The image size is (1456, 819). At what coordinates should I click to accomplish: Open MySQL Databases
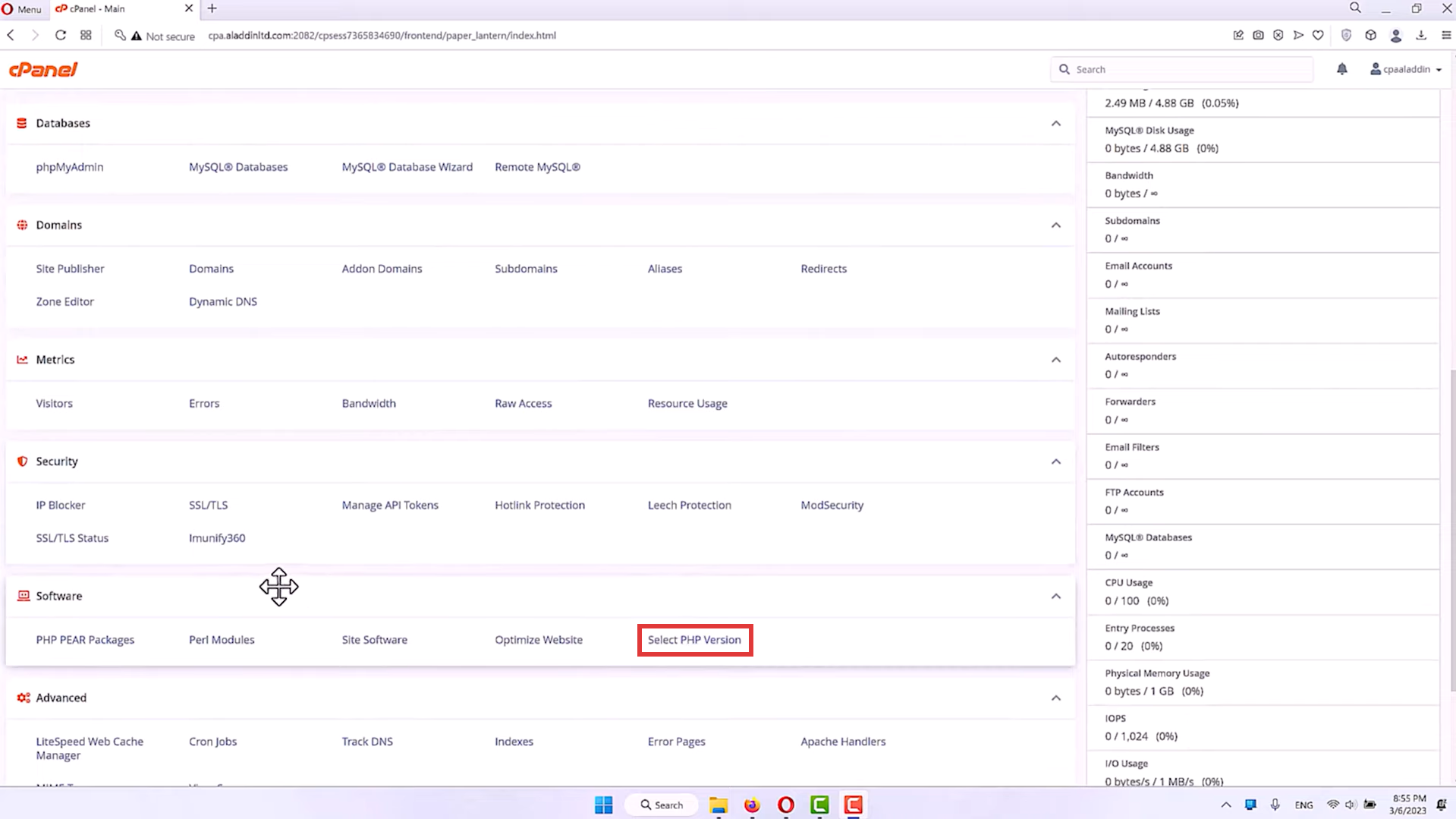238,167
